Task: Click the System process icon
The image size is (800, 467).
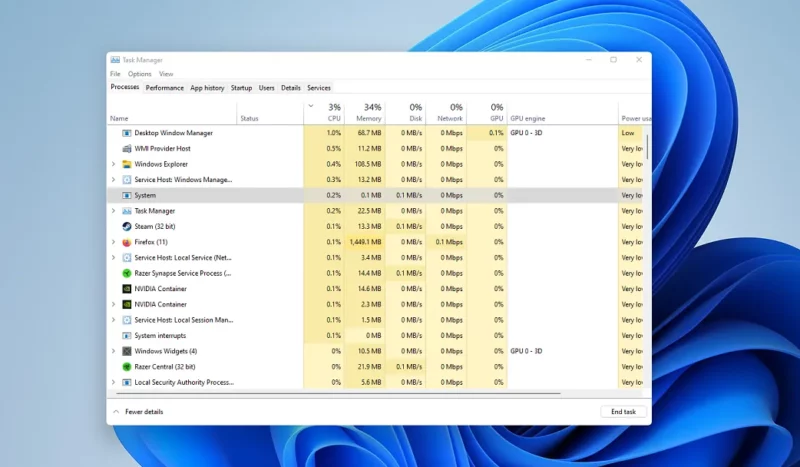Action: (x=127, y=195)
